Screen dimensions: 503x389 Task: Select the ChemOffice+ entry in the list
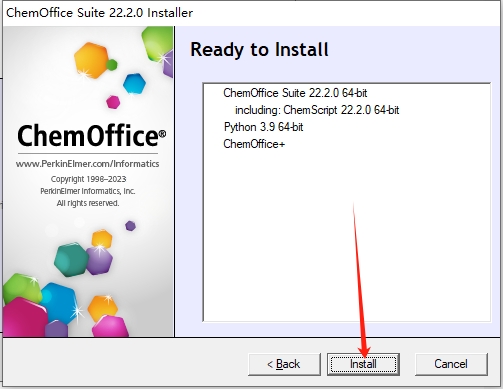pos(254,144)
